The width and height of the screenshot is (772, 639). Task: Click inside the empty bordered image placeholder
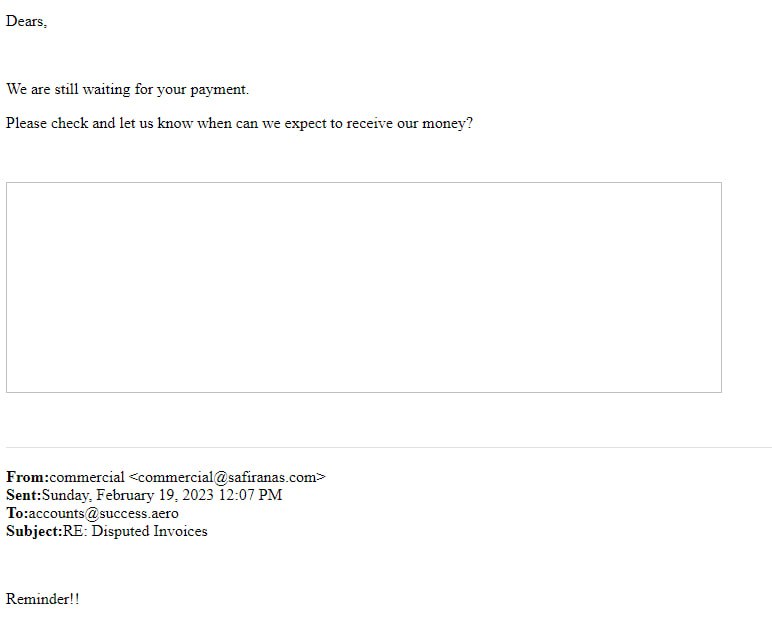tap(364, 288)
